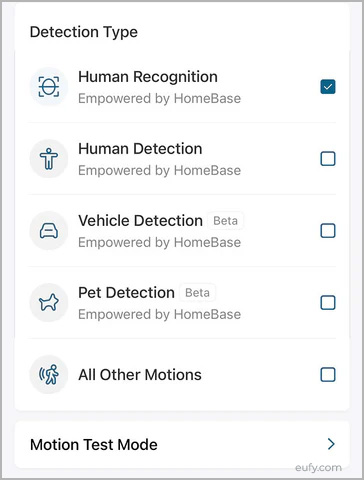
Task: Tap the Vehicle Detection title text
Action: [x=140, y=221]
